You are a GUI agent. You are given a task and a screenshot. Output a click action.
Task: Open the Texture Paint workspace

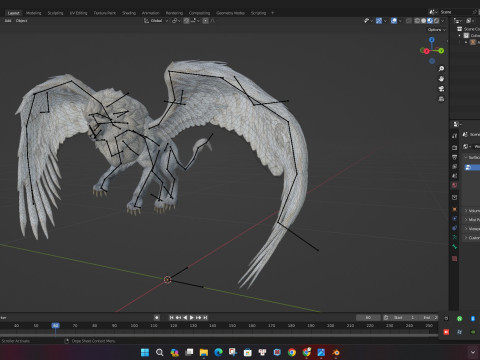pyautogui.click(x=104, y=13)
